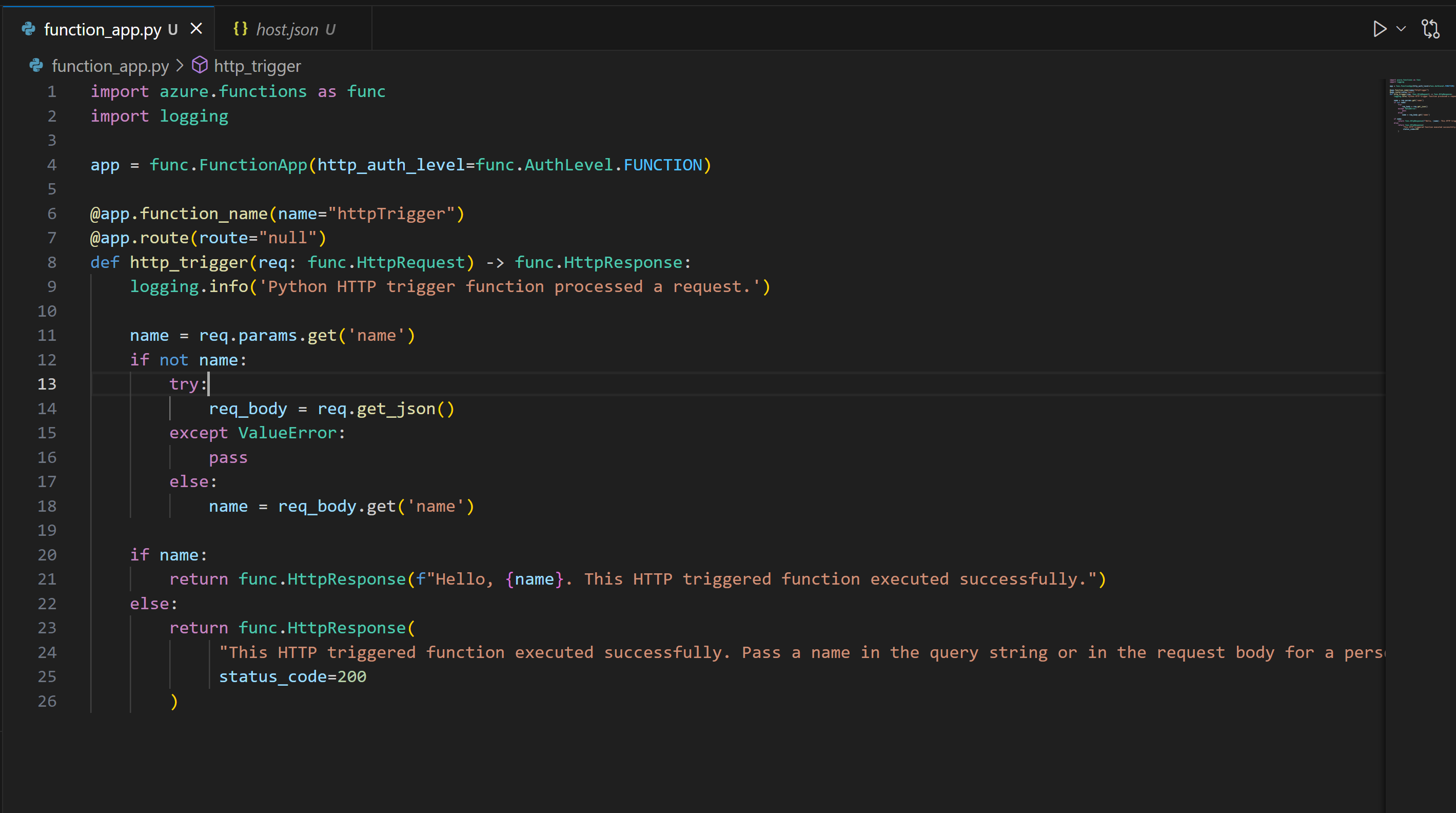Click 'if not name:' on line 12
Image resolution: width=1456 pixels, height=813 pixels.
(188, 360)
